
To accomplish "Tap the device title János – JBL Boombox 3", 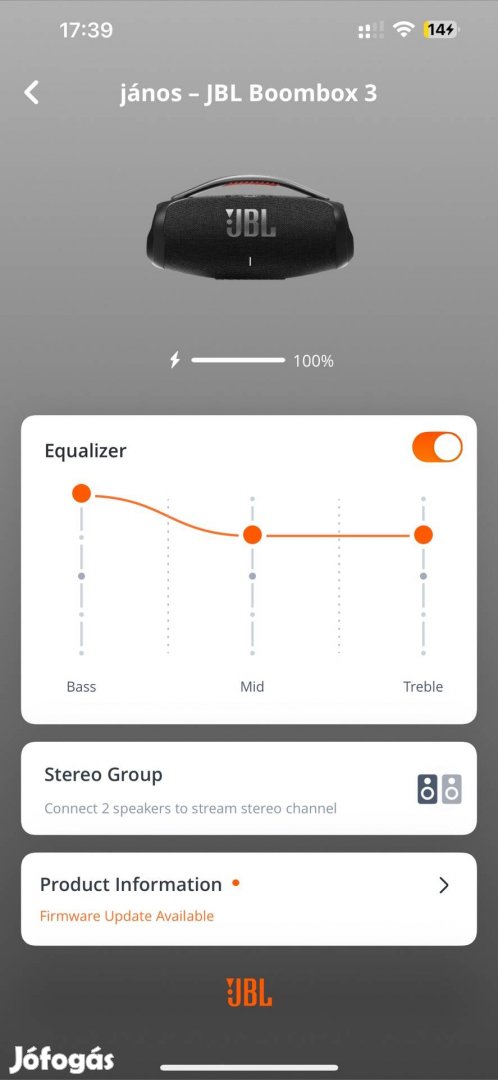I will [x=249, y=93].
